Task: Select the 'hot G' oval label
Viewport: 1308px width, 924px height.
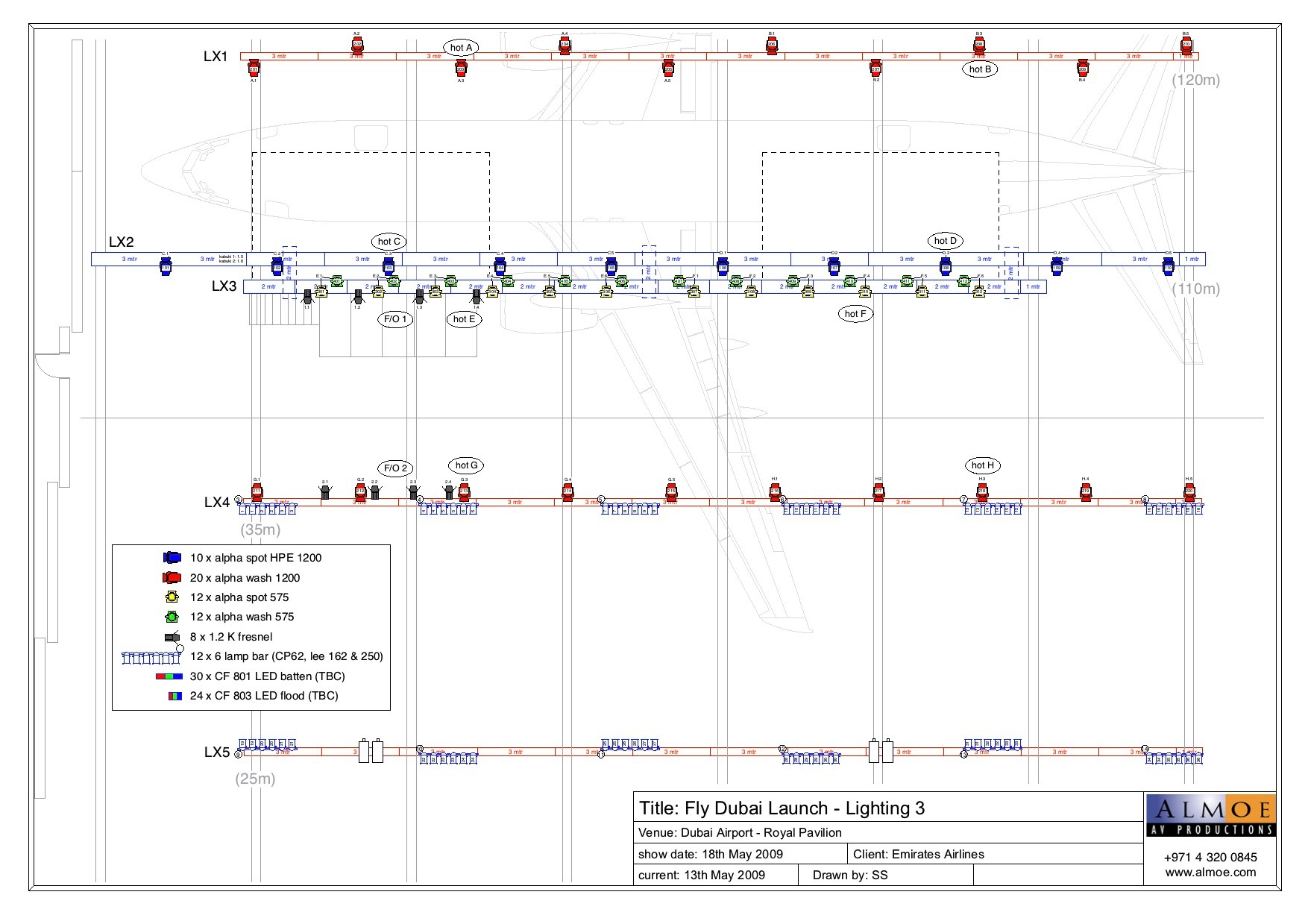Action: [466, 465]
